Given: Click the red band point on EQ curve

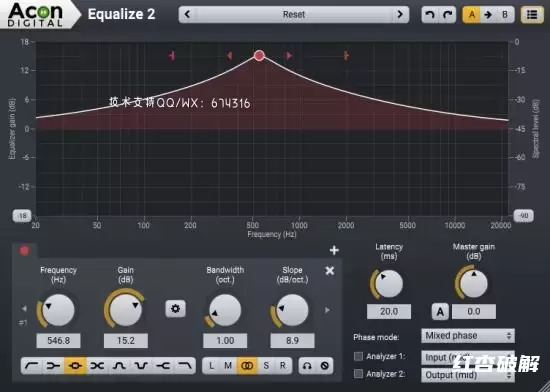Looking at the screenshot, I should [259, 55].
